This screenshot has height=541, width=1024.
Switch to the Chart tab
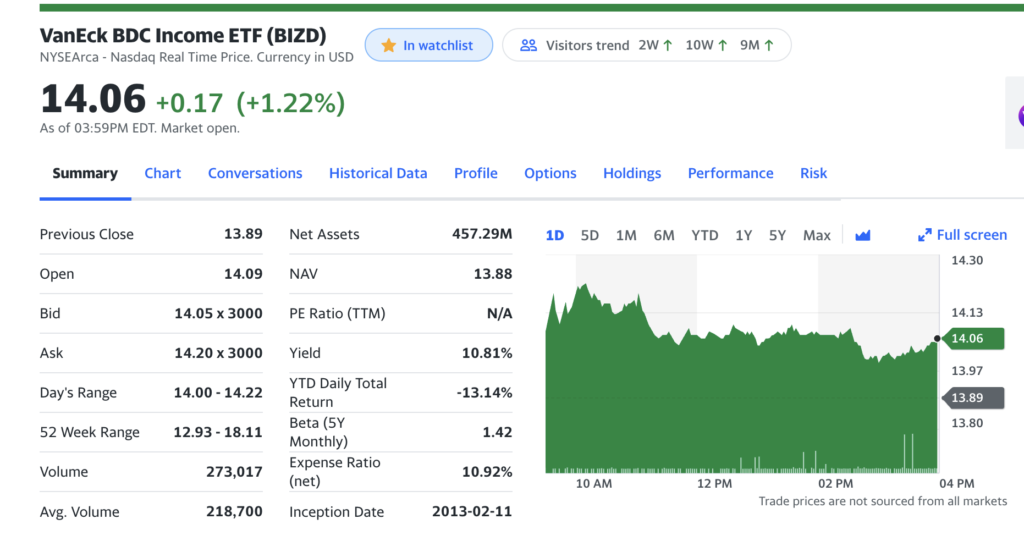[x=163, y=173]
